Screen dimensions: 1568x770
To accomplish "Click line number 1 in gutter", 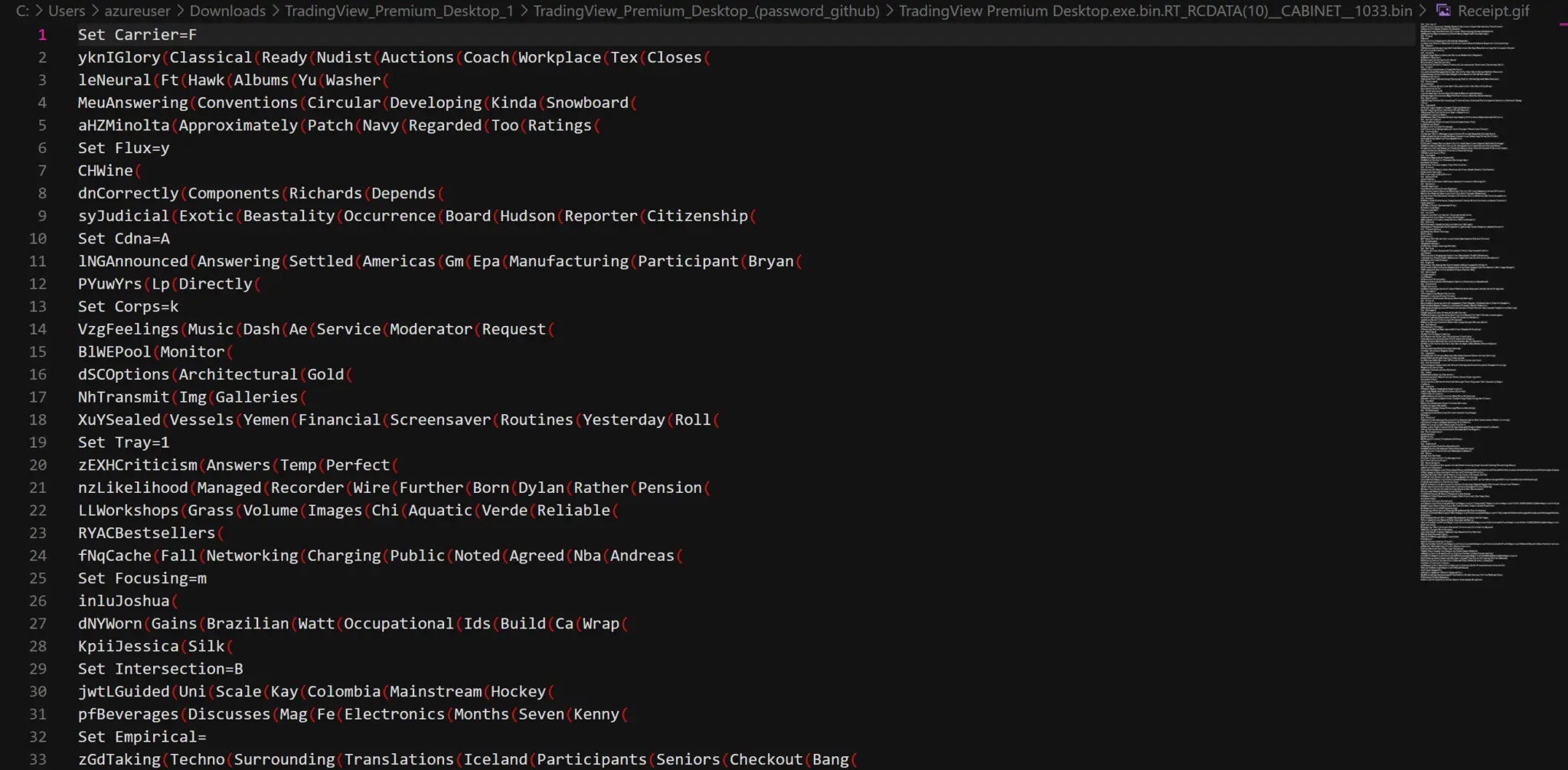I will 42,35.
